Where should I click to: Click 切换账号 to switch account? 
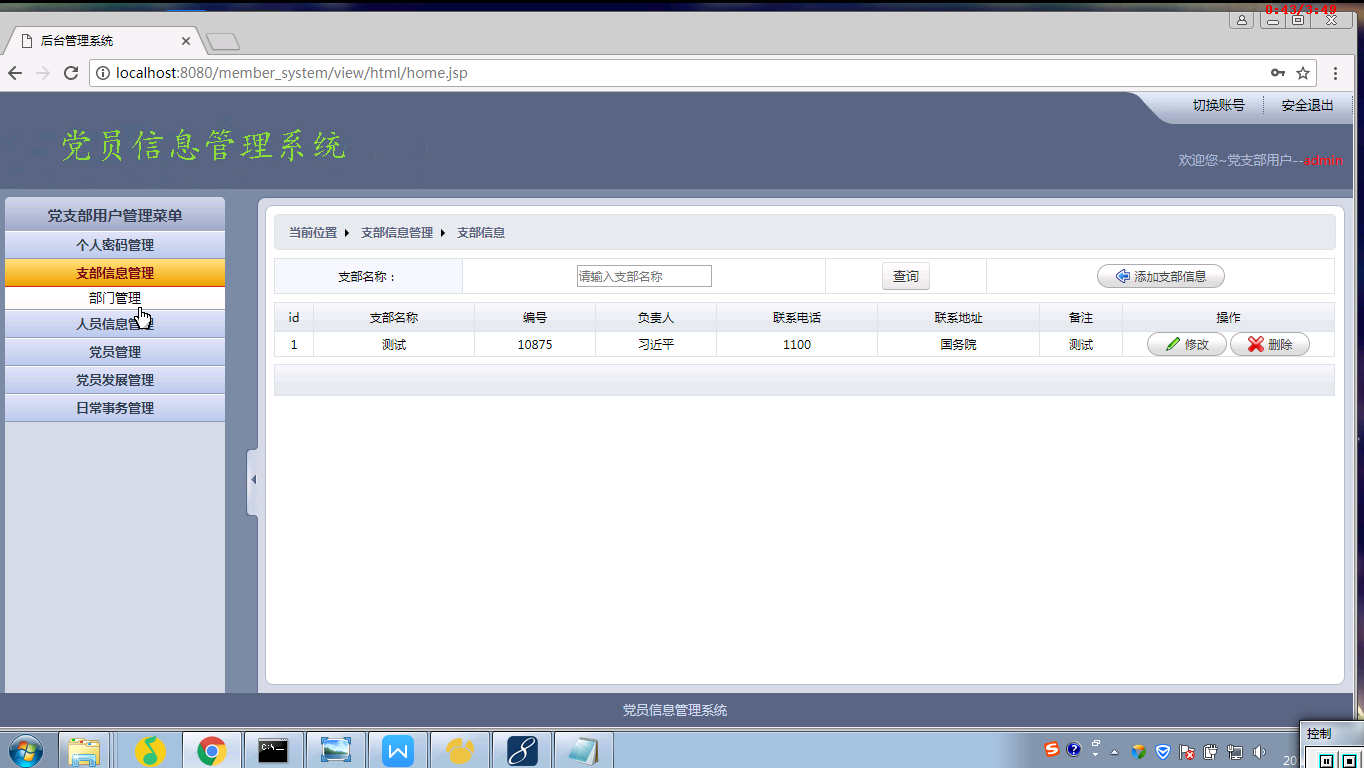pos(1218,105)
